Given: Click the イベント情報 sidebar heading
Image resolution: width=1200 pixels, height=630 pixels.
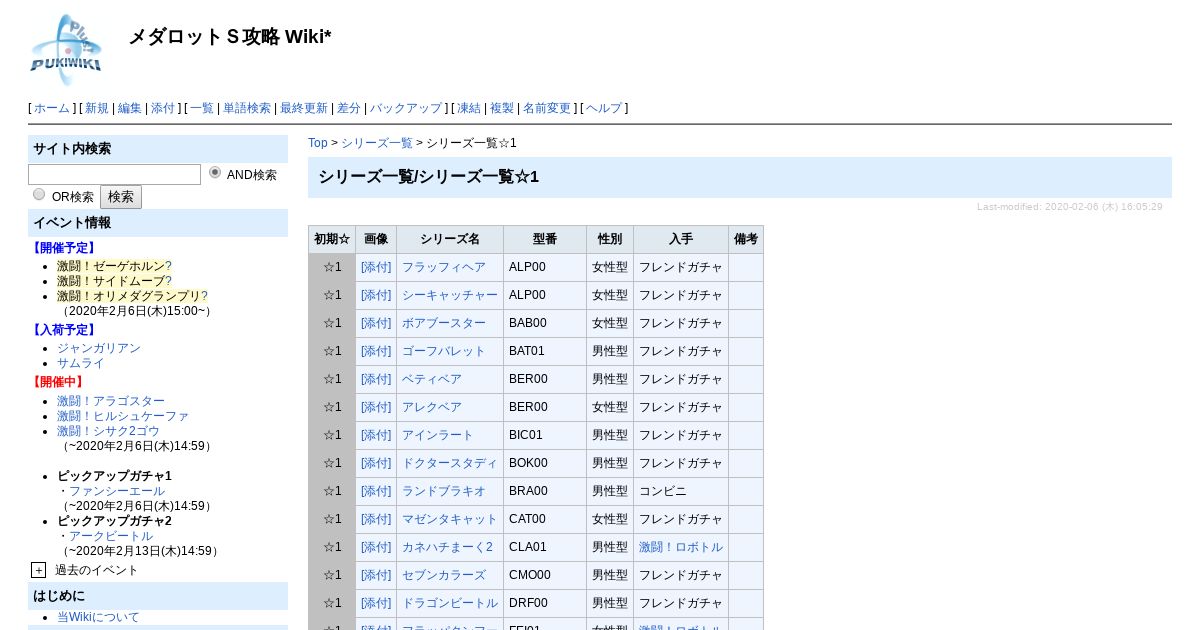Looking at the screenshot, I should (x=158, y=223).
